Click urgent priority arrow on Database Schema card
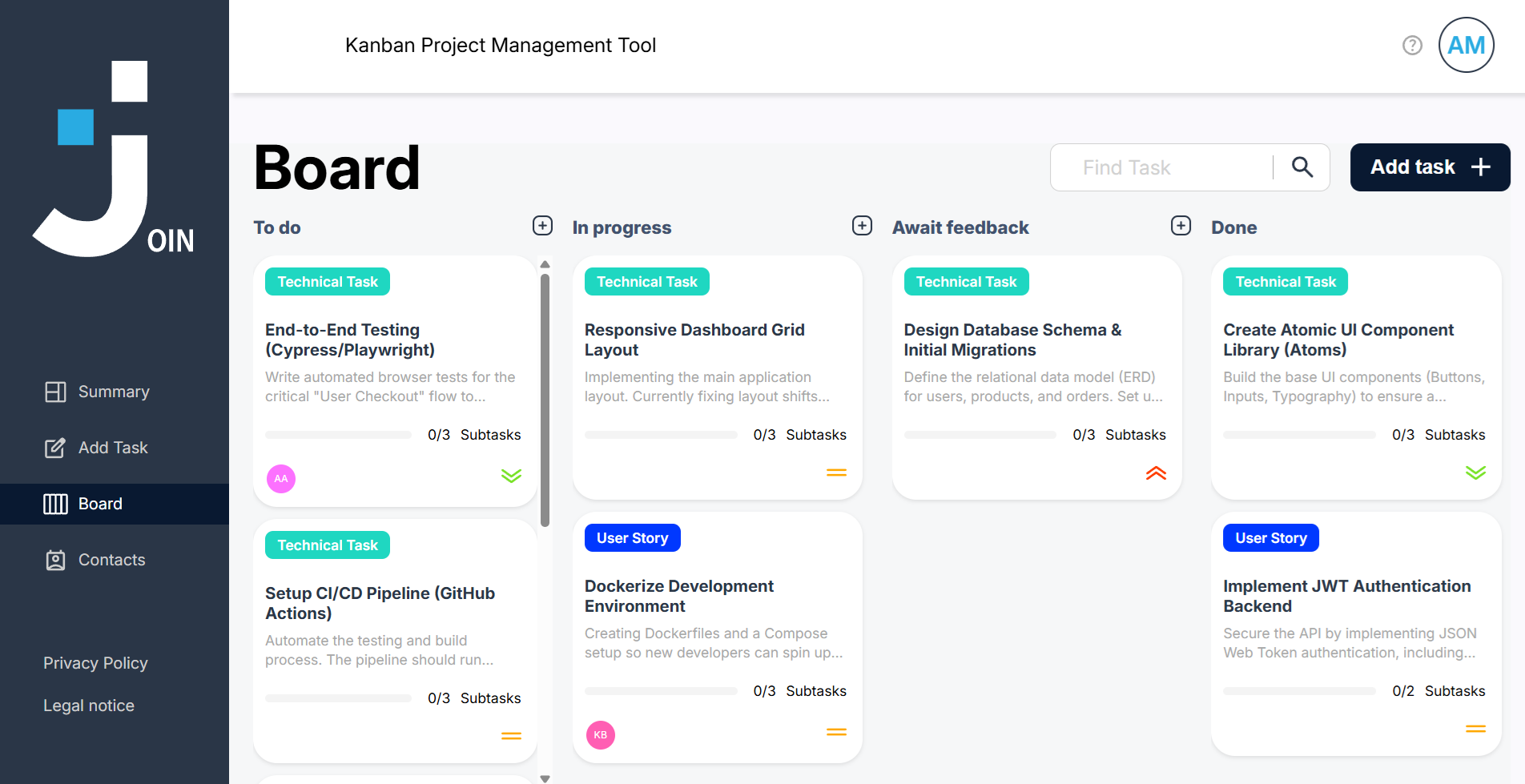 point(1156,473)
